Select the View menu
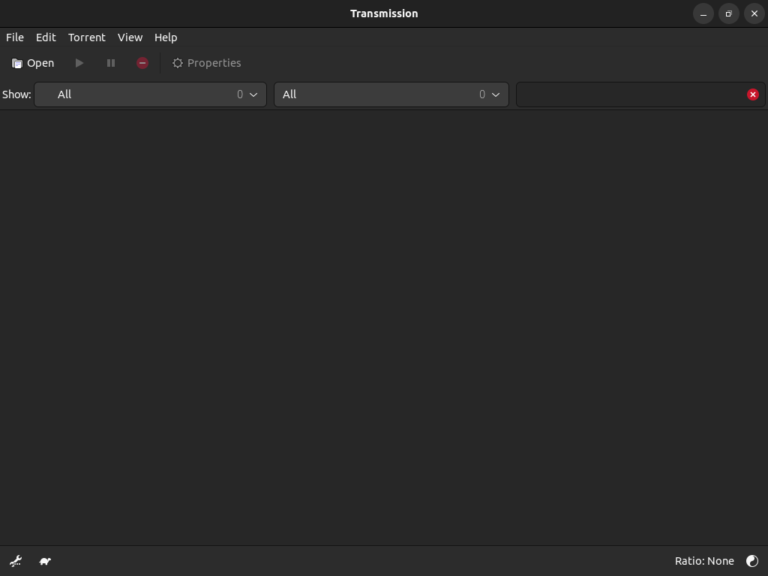Viewport: 768px width, 576px height. pyautogui.click(x=130, y=37)
